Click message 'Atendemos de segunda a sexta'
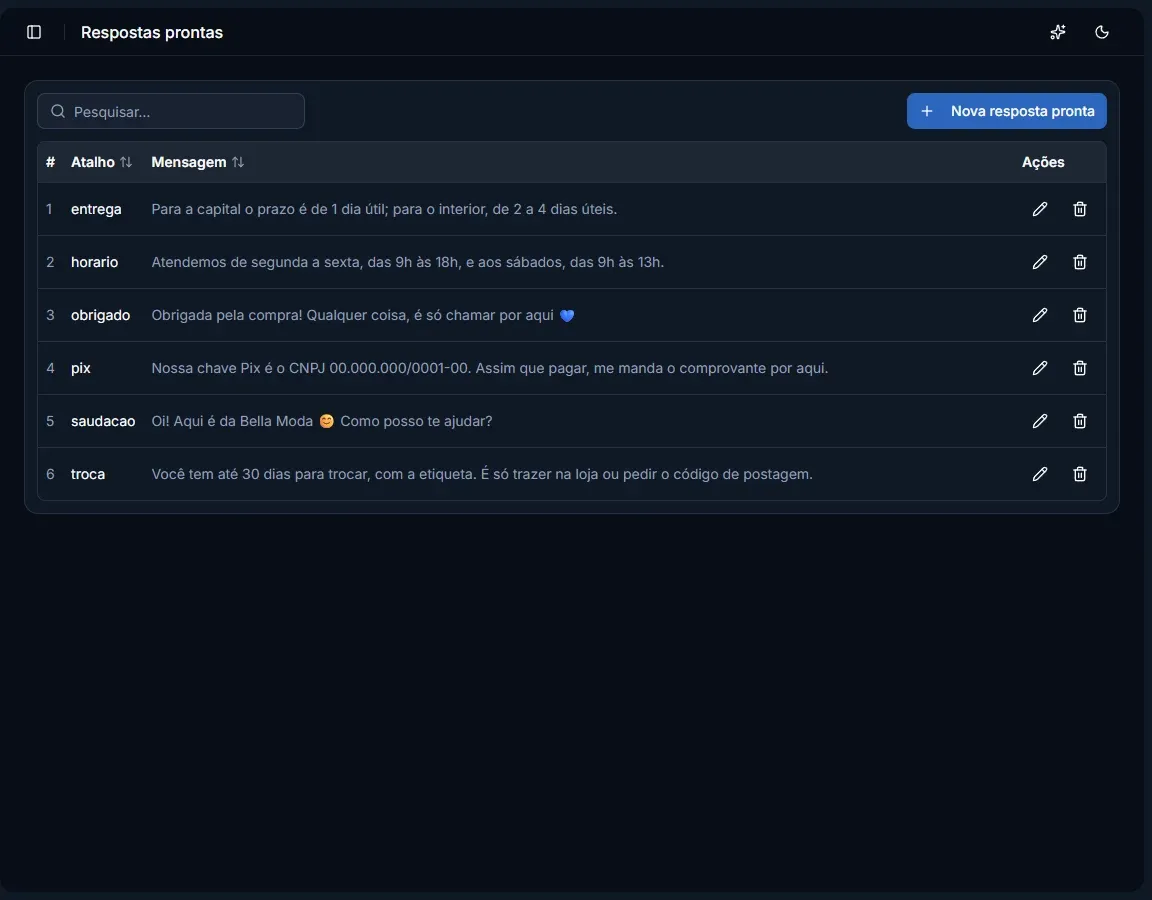The width and height of the screenshot is (1152, 900). [x=408, y=262]
